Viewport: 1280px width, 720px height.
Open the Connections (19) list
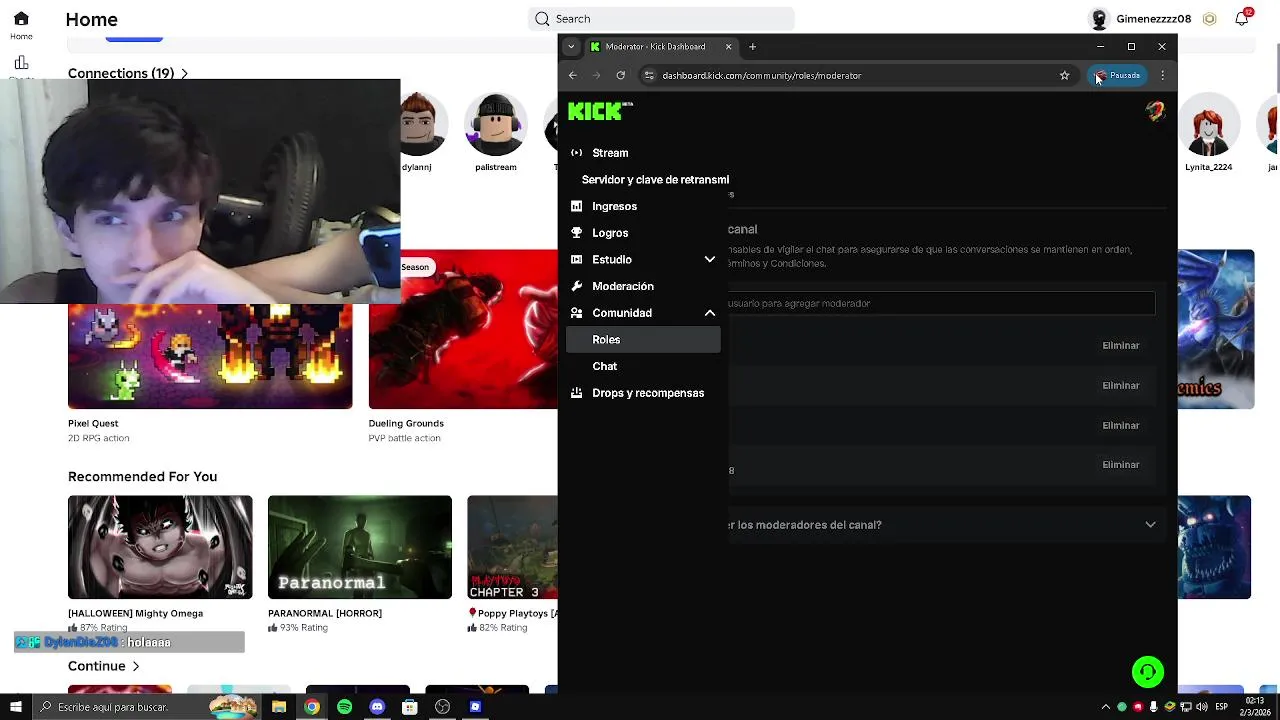pos(128,73)
